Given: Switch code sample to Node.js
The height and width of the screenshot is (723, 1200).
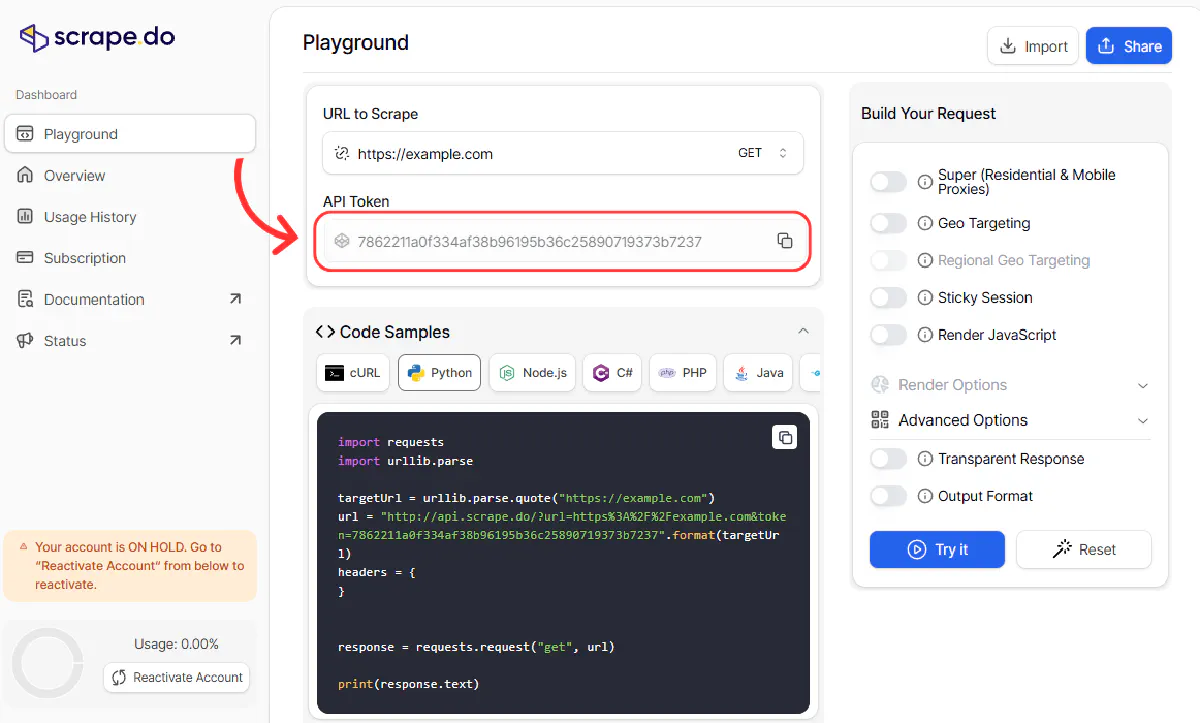Looking at the screenshot, I should pos(531,372).
